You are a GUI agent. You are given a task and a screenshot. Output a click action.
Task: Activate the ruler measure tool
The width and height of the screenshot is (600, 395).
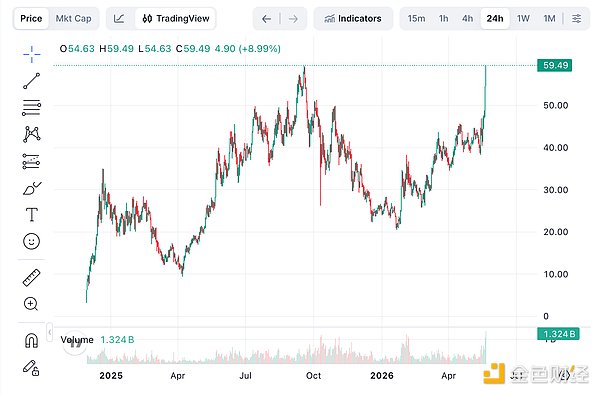(x=31, y=278)
